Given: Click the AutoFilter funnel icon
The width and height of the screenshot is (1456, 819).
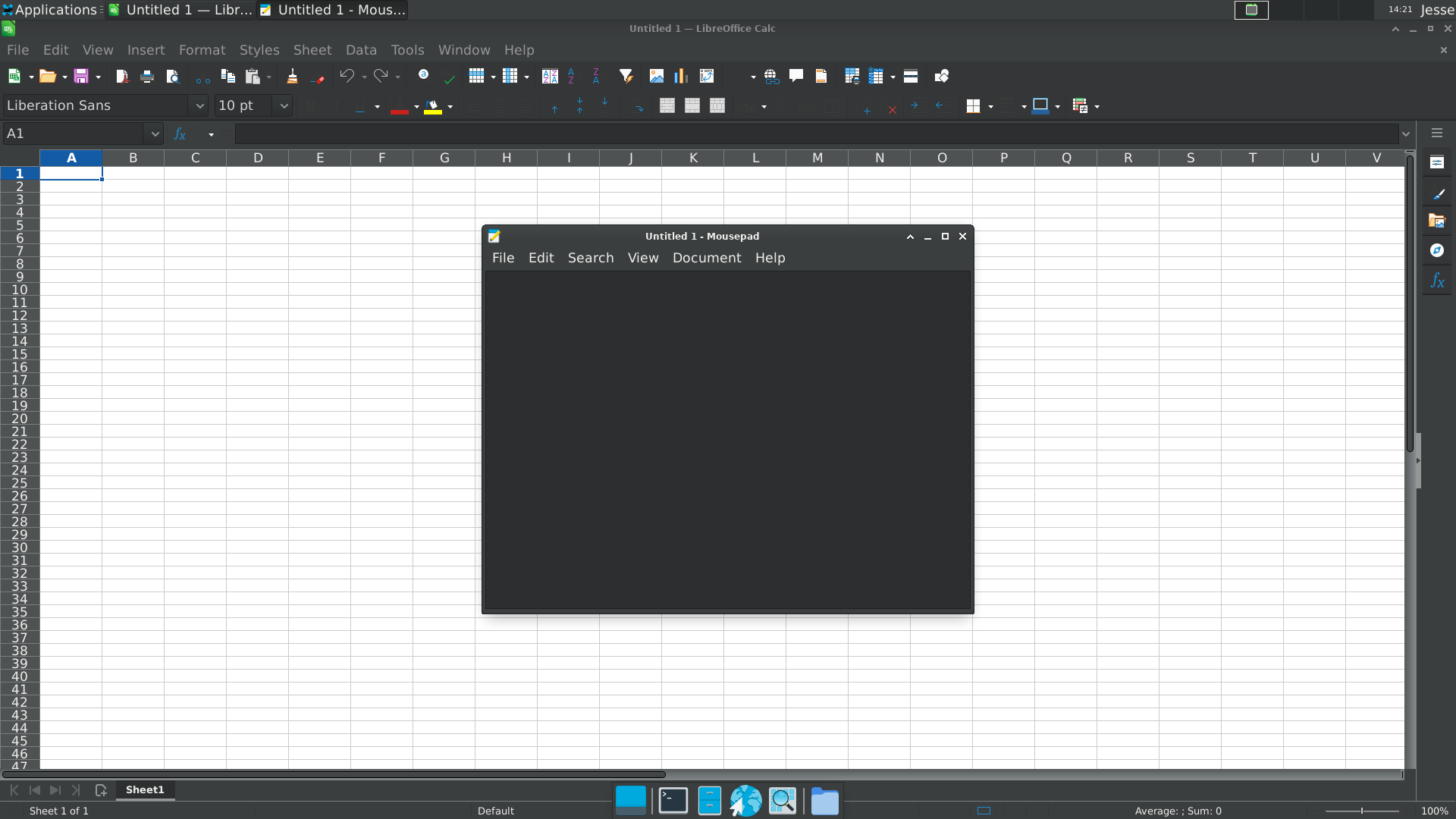Looking at the screenshot, I should point(626,76).
